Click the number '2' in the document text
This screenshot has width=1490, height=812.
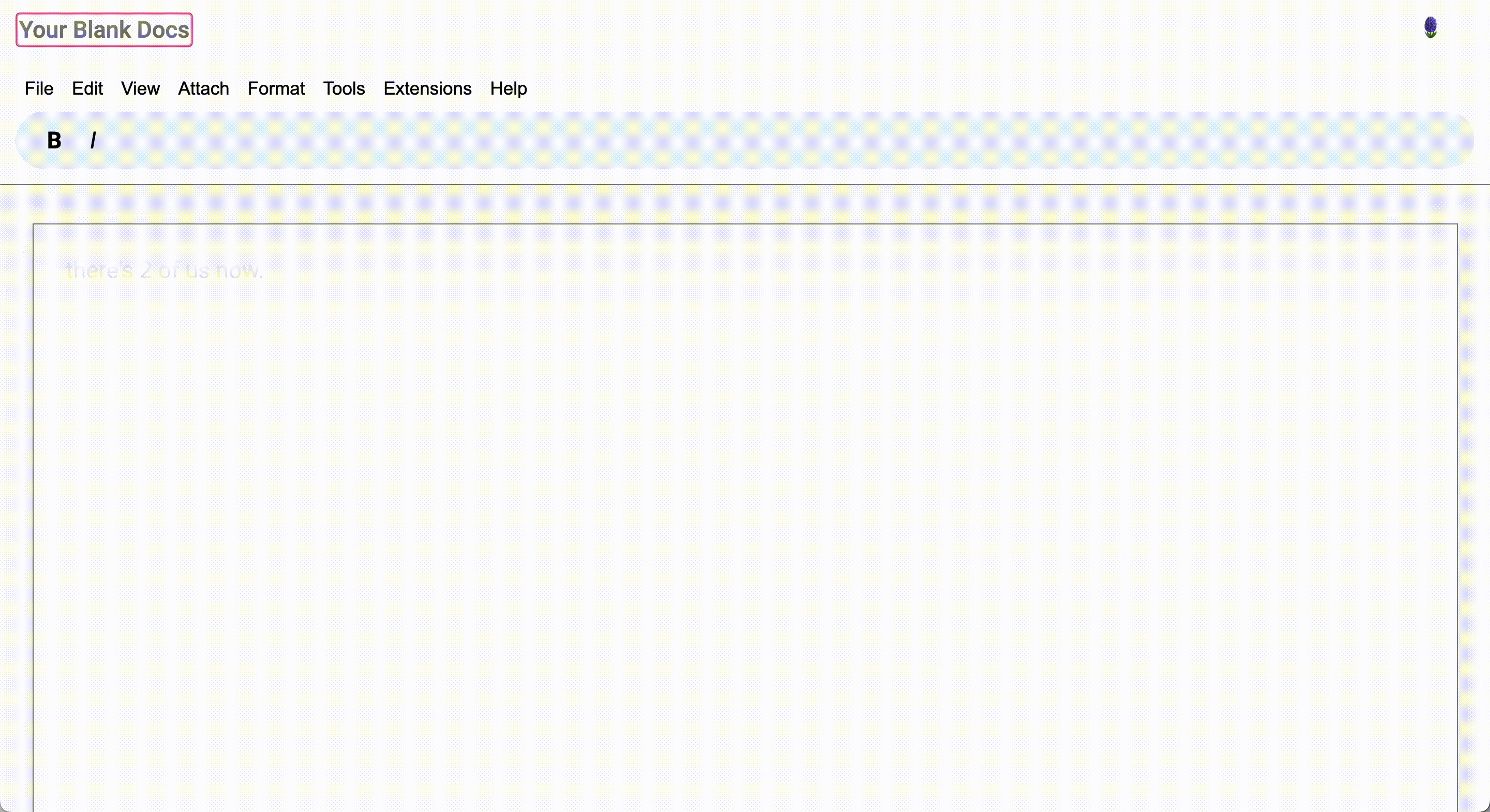click(x=145, y=270)
